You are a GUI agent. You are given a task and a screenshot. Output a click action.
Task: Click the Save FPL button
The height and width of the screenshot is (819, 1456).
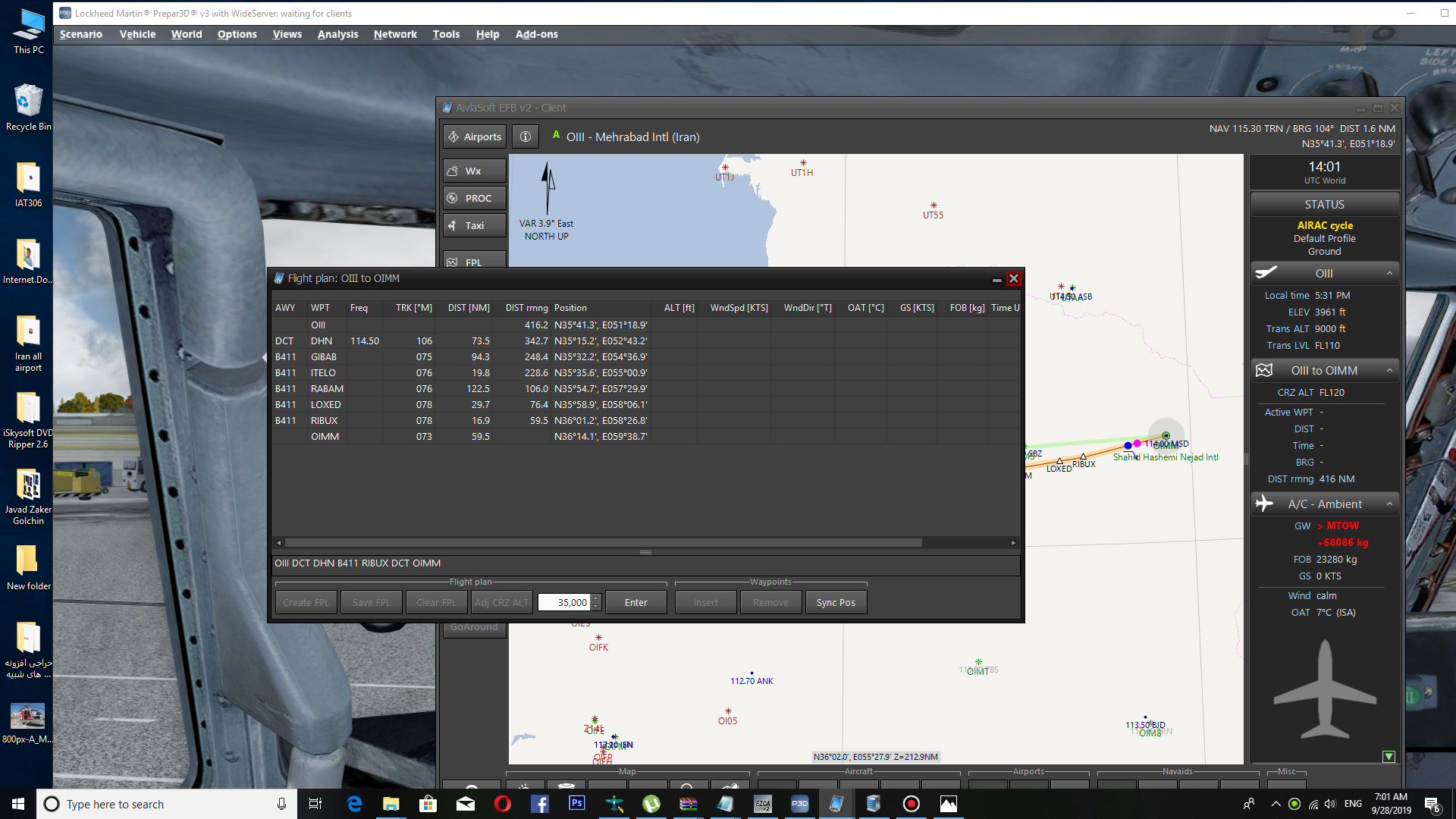point(371,602)
